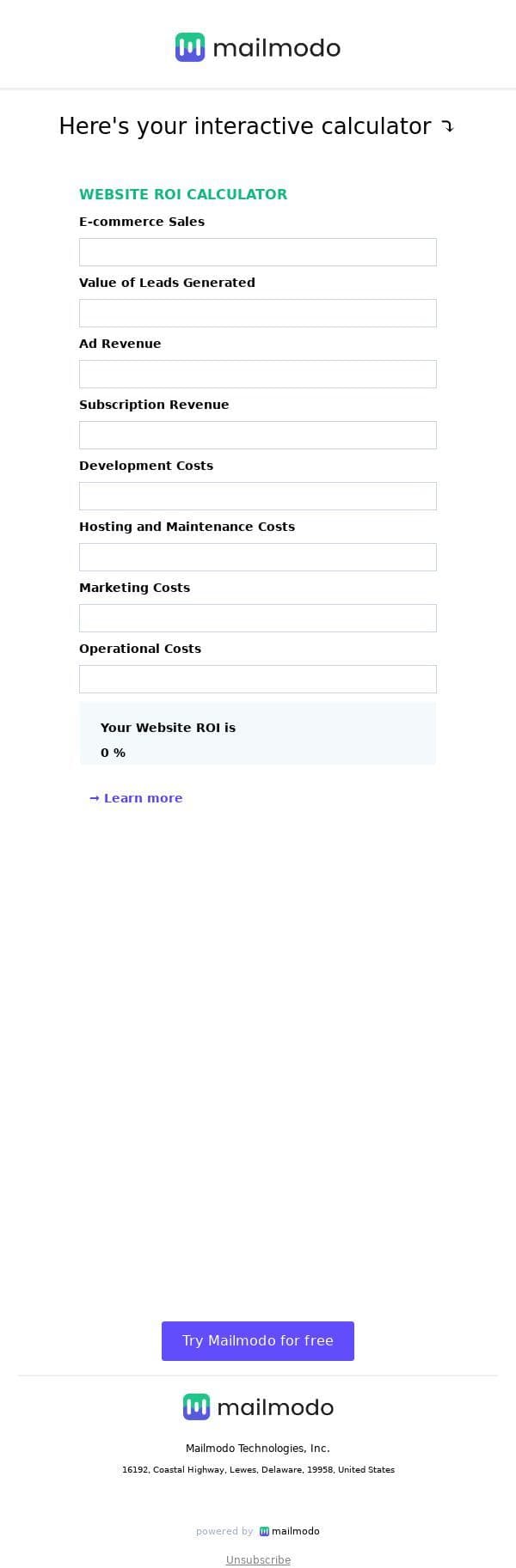This screenshot has height=1568, width=516.
Task: Click the Unsubscribe link
Action: pos(258,1559)
